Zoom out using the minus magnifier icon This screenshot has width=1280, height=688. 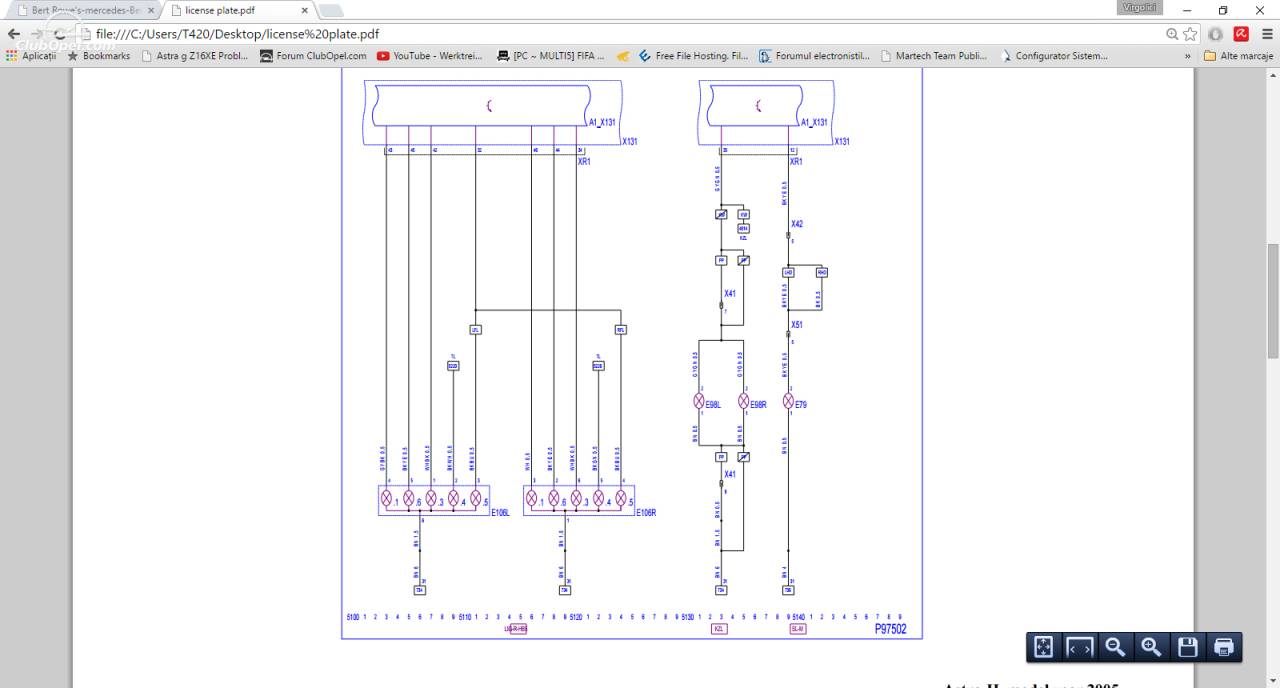[1115, 647]
